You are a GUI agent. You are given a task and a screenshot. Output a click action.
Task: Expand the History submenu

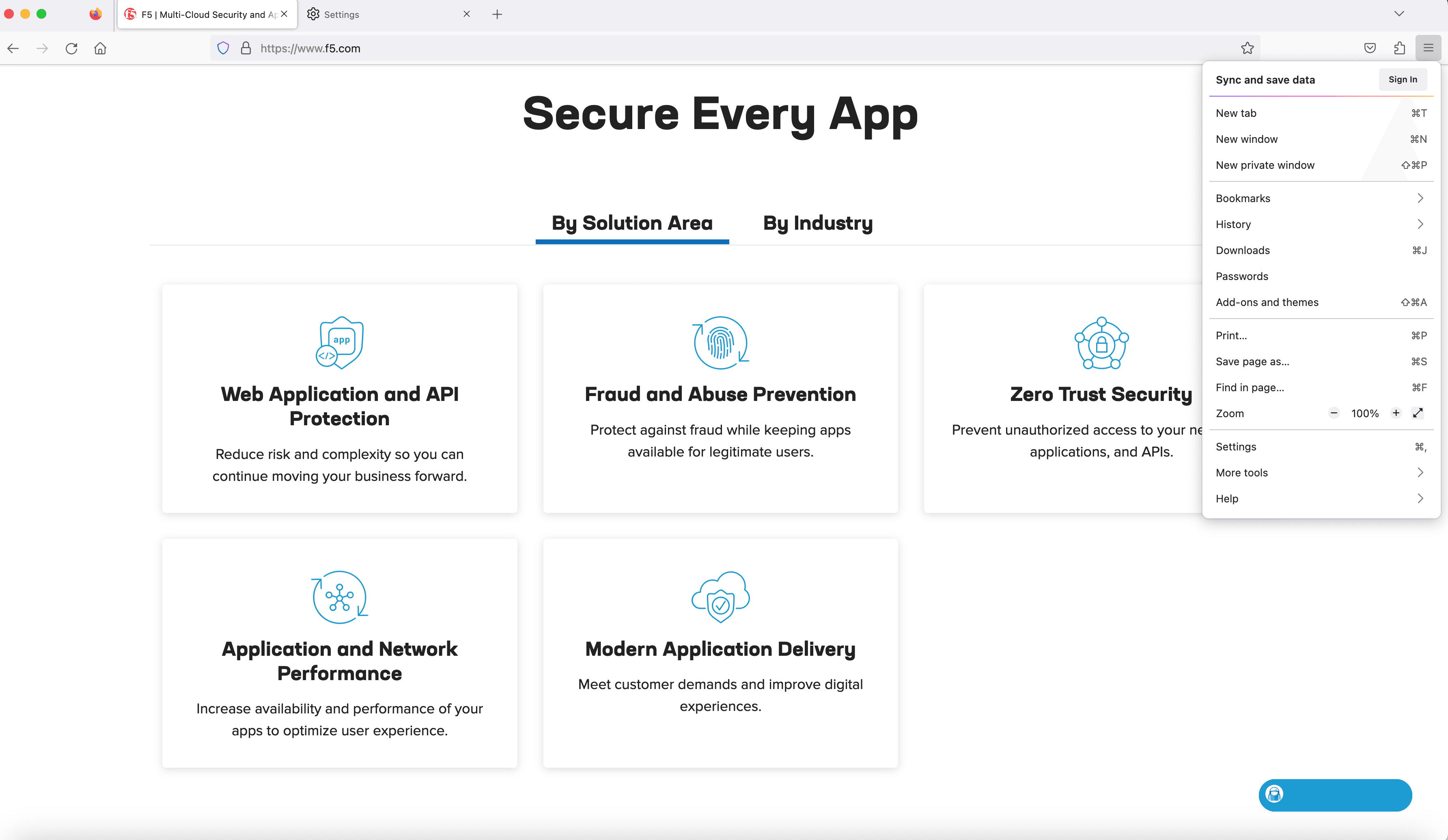click(1321, 224)
